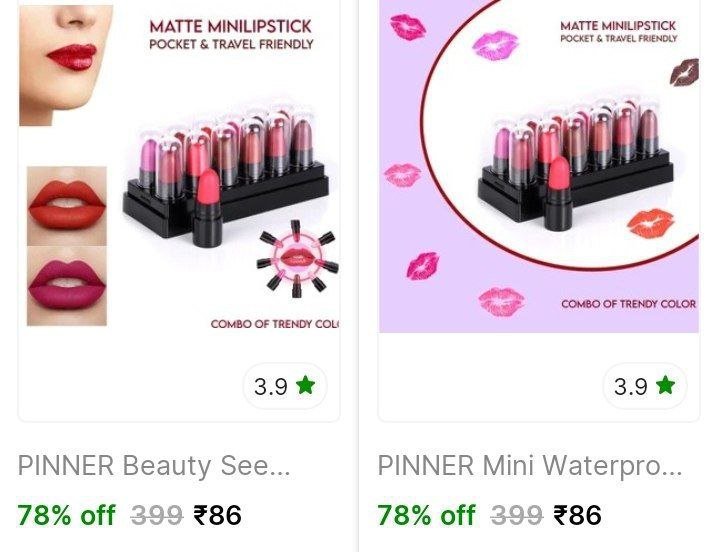Click circular lipstick ring icon on left image

click(297, 259)
